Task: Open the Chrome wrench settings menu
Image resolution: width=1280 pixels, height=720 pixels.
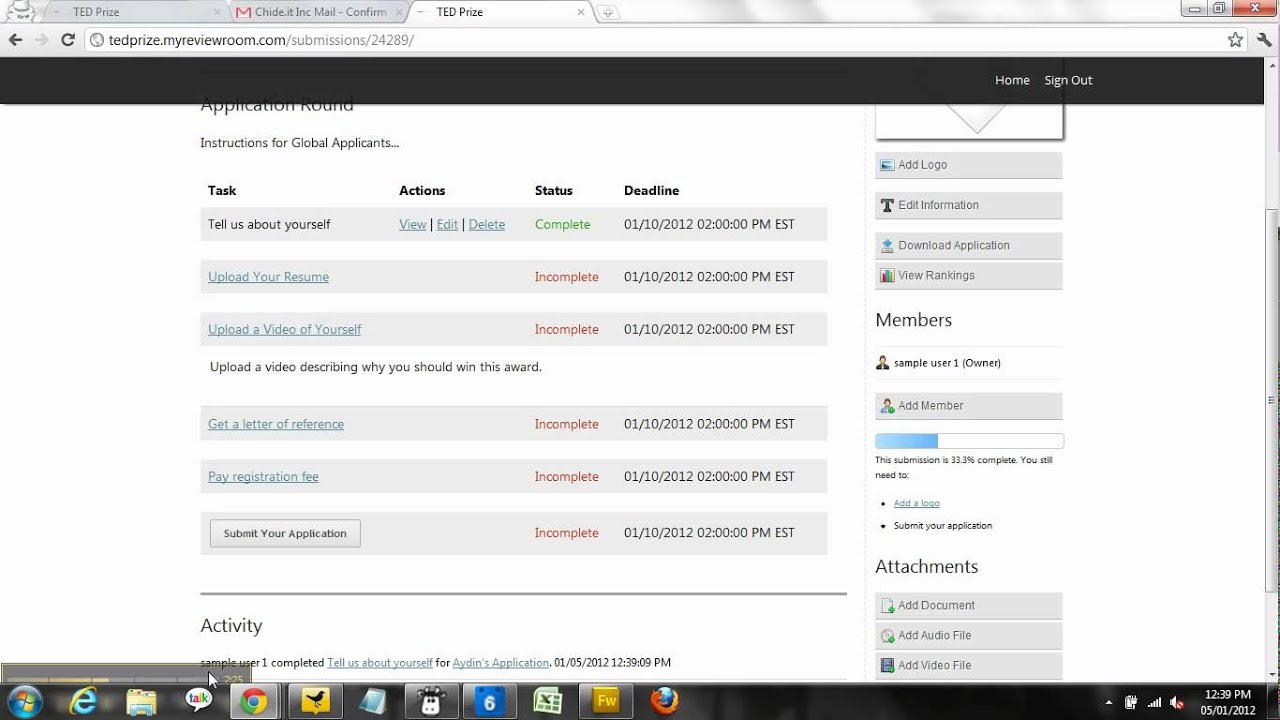Action: [1264, 40]
